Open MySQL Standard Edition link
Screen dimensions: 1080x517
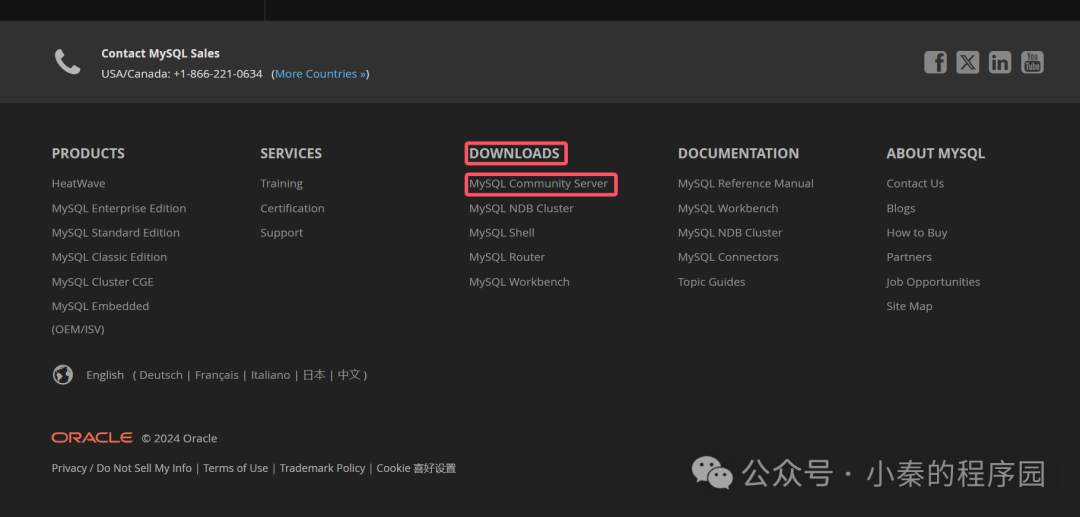click(x=116, y=233)
